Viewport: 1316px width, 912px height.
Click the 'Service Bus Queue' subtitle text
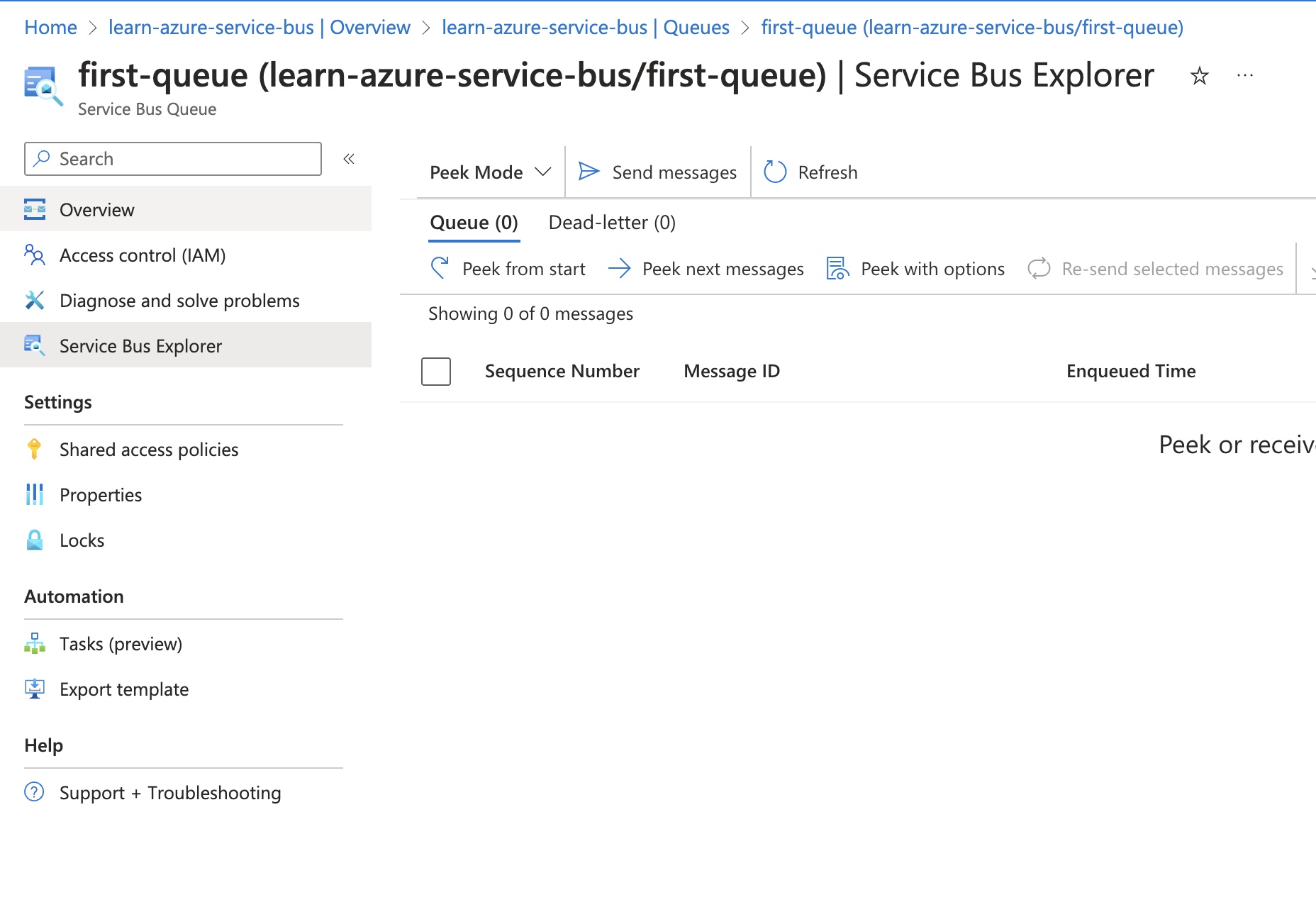tap(147, 109)
